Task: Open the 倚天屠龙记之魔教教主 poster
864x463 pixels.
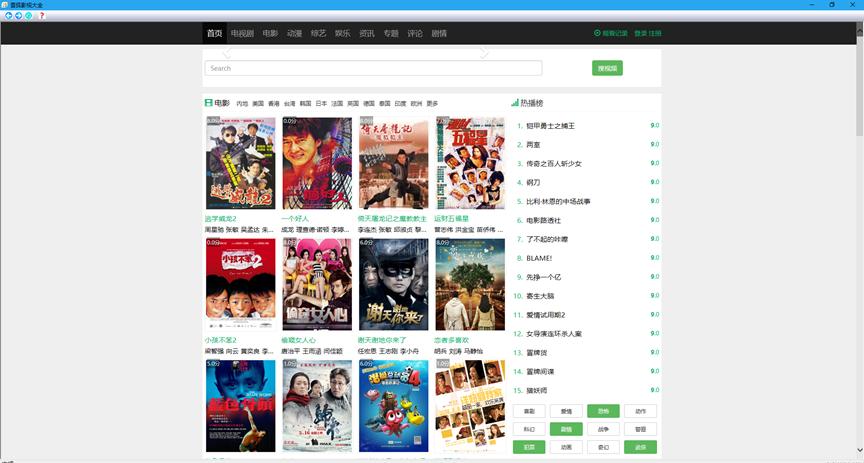Action: tap(393, 163)
